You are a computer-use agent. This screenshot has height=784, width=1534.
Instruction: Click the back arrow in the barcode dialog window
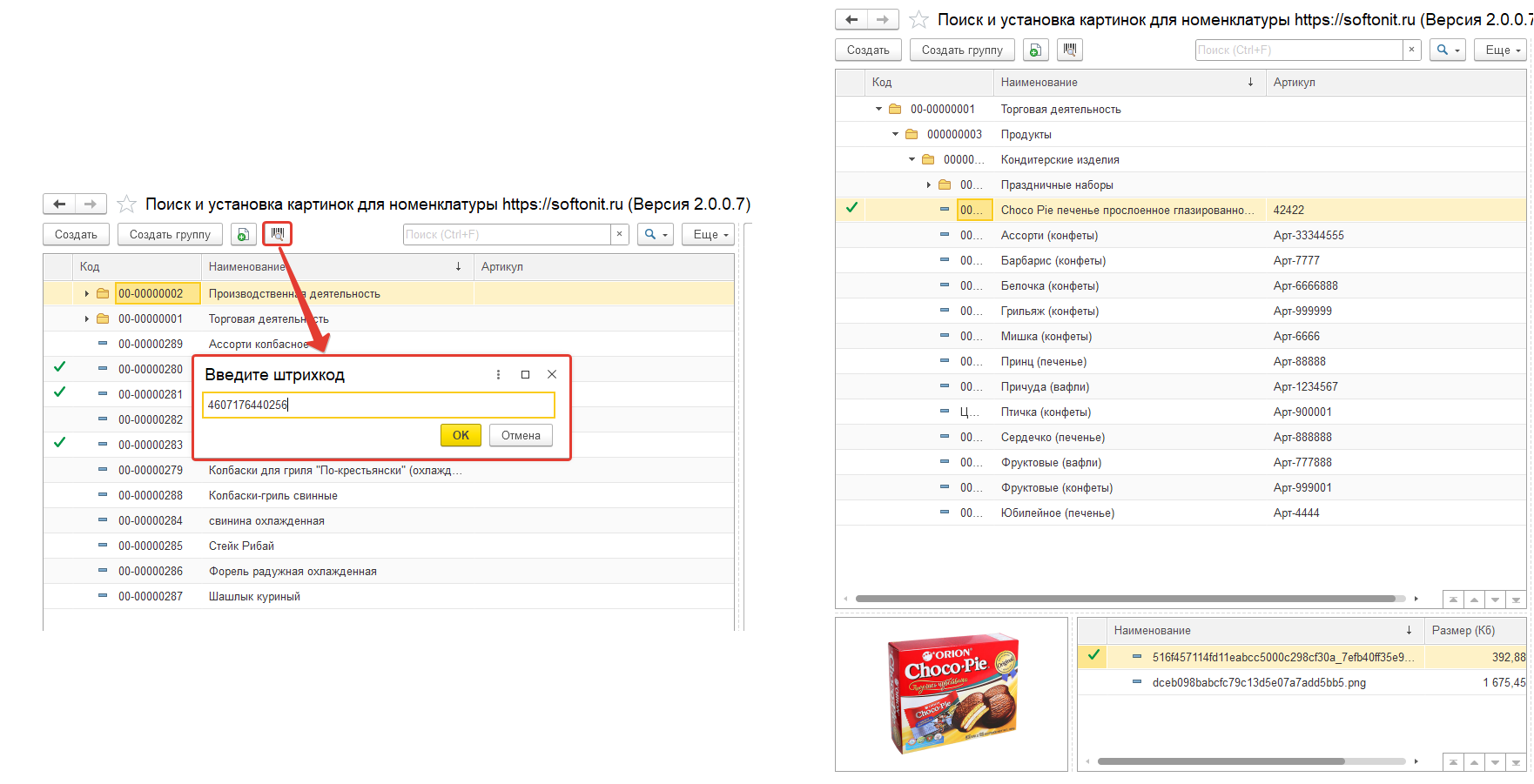[x=59, y=204]
